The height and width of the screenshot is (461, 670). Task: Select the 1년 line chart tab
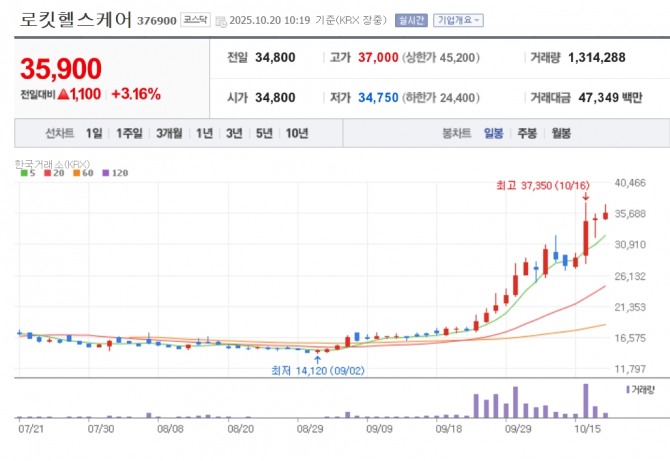tap(205, 133)
